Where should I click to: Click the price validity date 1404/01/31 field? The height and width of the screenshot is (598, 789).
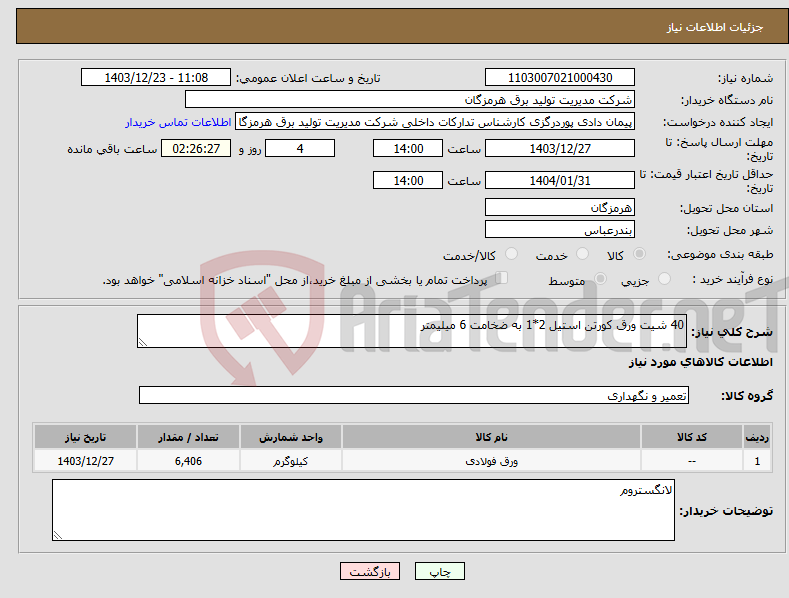[560, 180]
